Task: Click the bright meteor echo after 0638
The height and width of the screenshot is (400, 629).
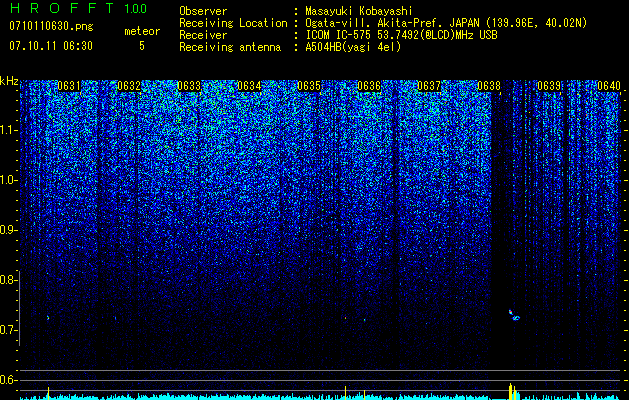Action: (514, 315)
